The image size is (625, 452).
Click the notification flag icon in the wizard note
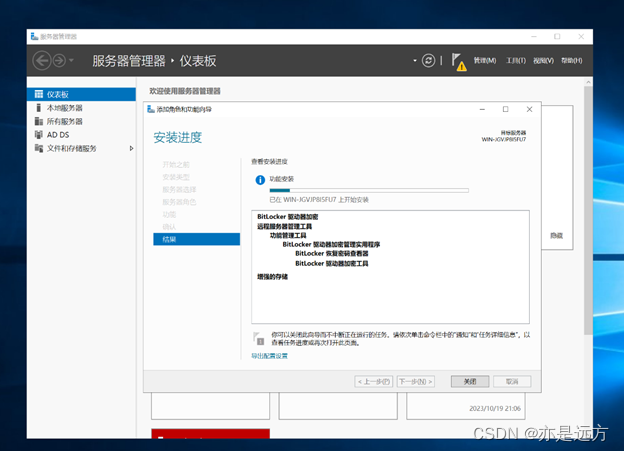259,338
